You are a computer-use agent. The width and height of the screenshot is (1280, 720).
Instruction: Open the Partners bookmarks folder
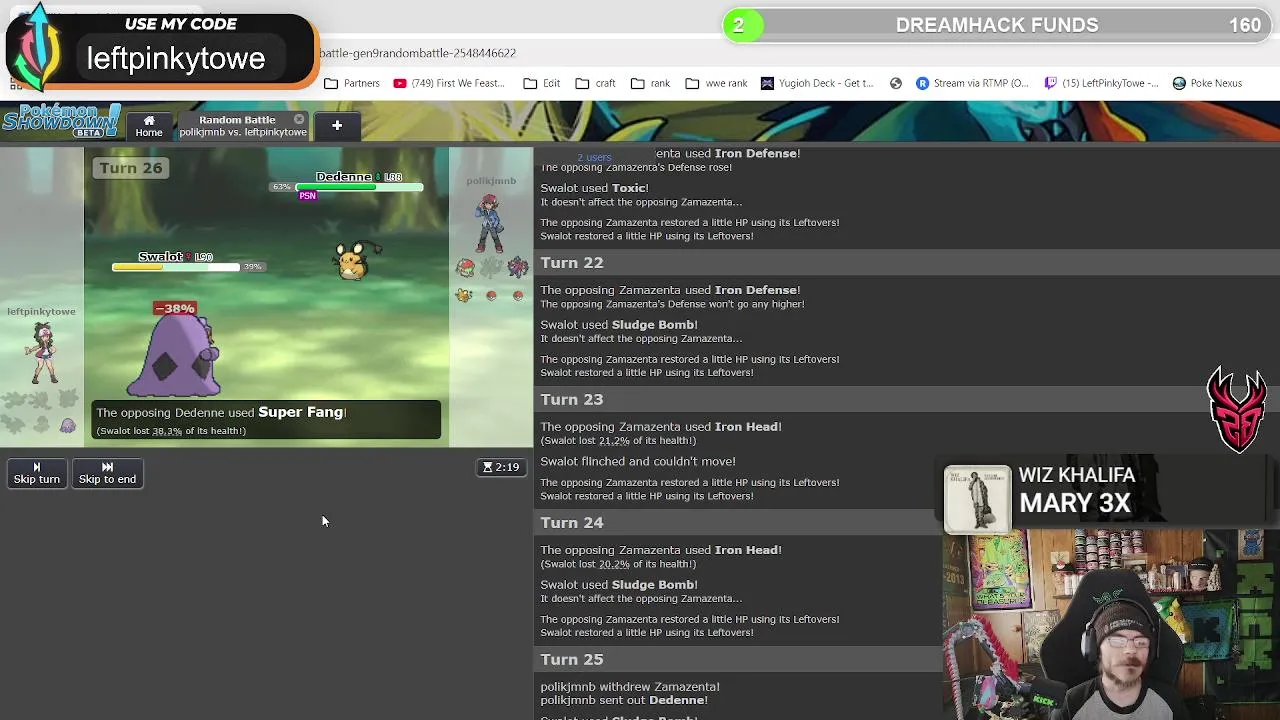point(352,83)
